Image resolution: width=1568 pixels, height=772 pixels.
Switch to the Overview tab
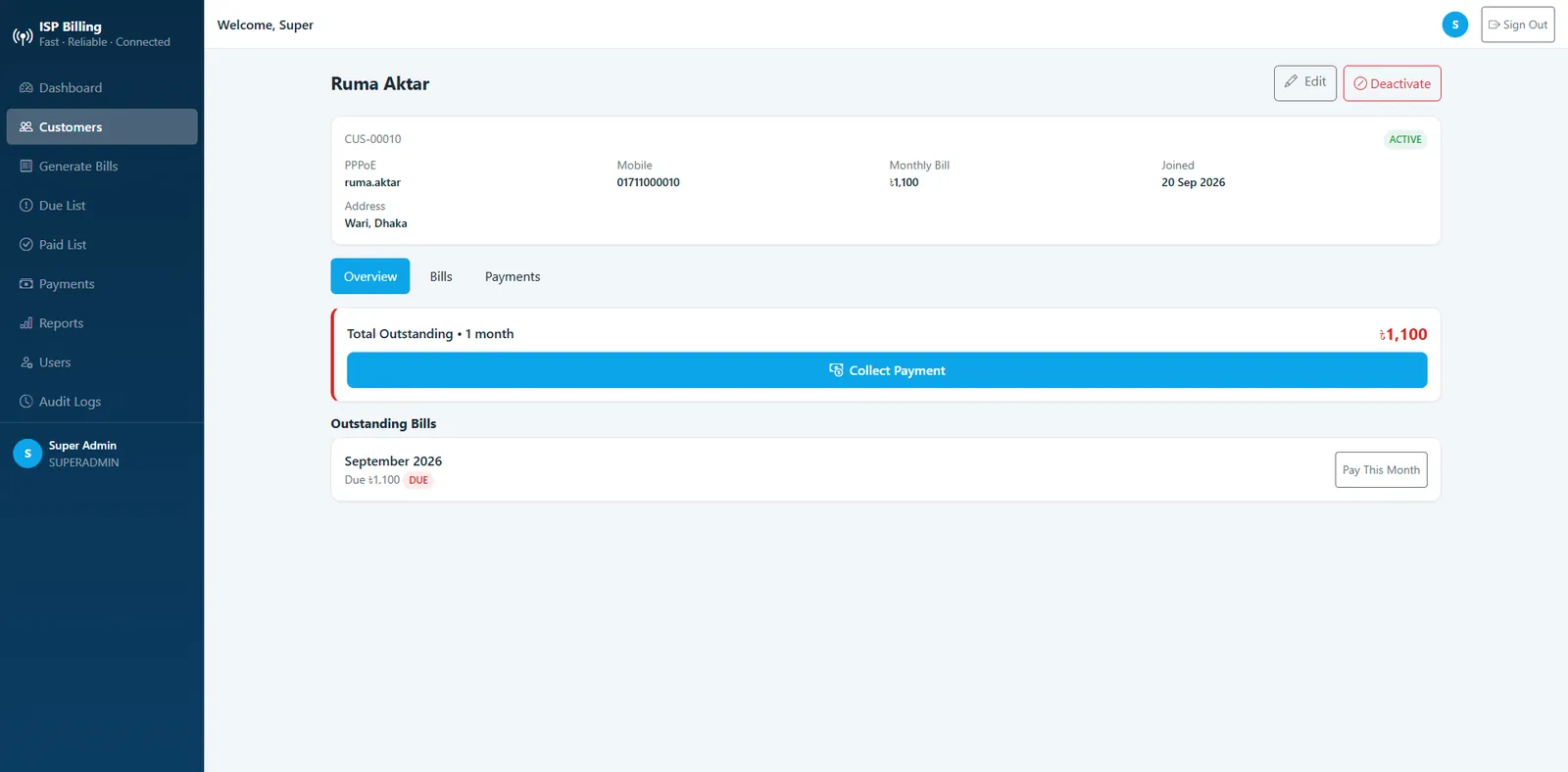click(370, 276)
